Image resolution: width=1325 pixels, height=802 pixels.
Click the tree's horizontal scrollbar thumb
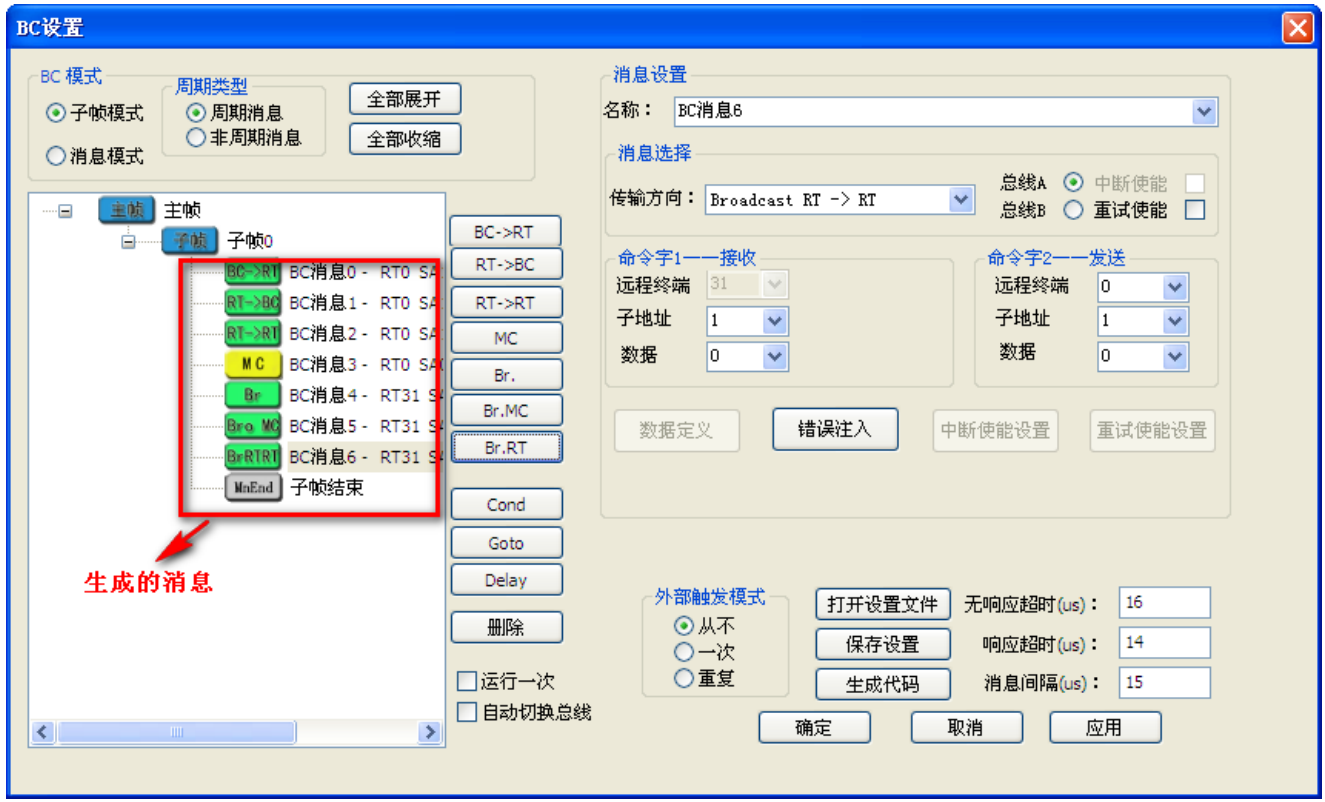(178, 732)
